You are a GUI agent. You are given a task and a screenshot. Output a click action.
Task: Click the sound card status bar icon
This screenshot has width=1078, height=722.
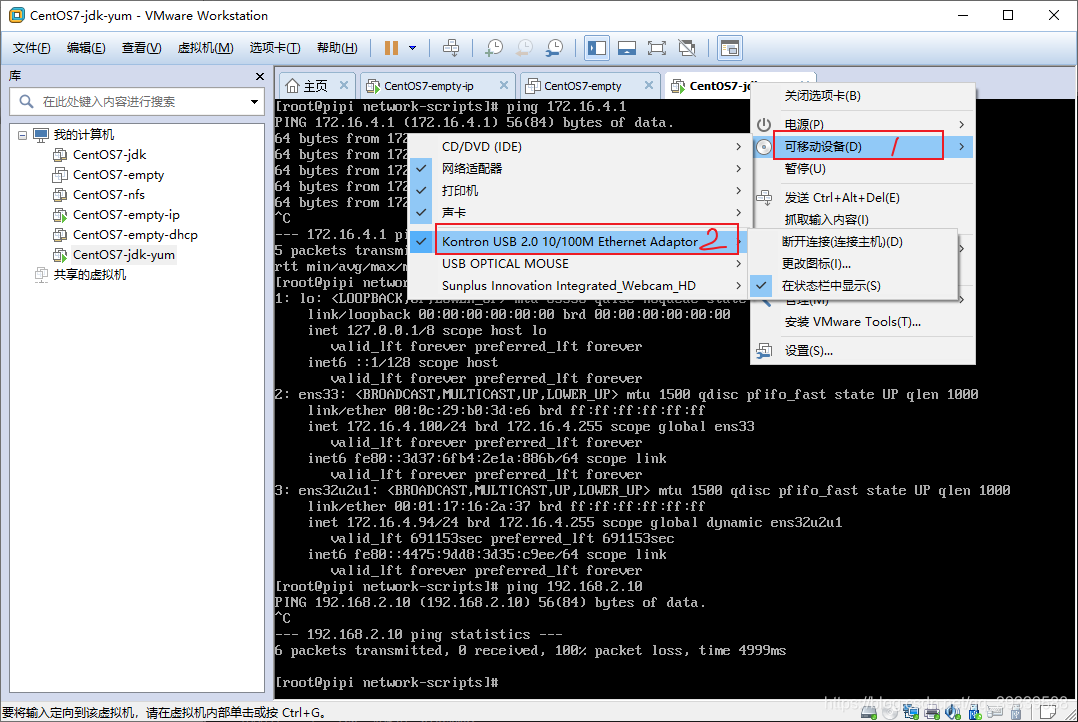[x=953, y=712]
